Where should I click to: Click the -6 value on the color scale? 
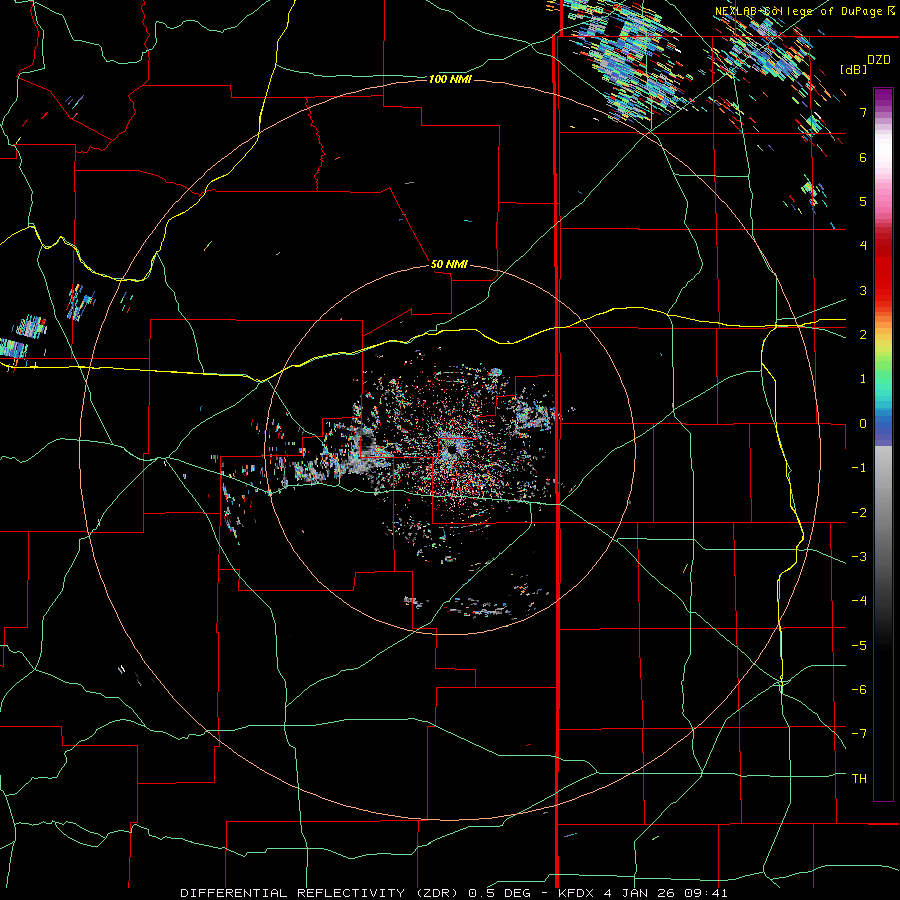[859, 690]
